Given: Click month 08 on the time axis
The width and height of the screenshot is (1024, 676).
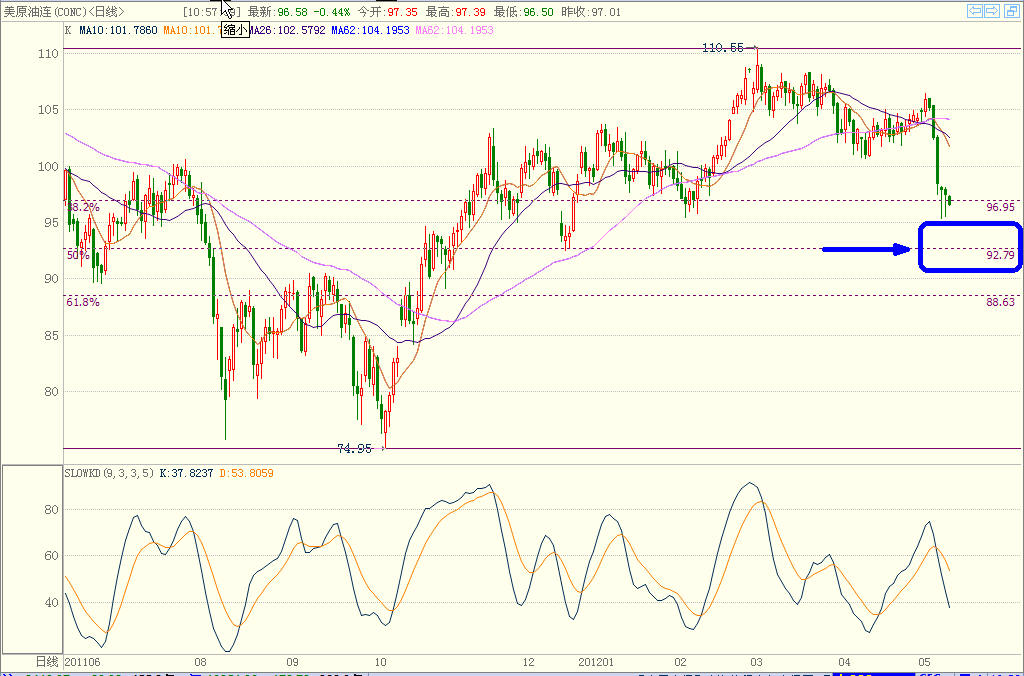Looking at the screenshot, I should [x=200, y=662].
